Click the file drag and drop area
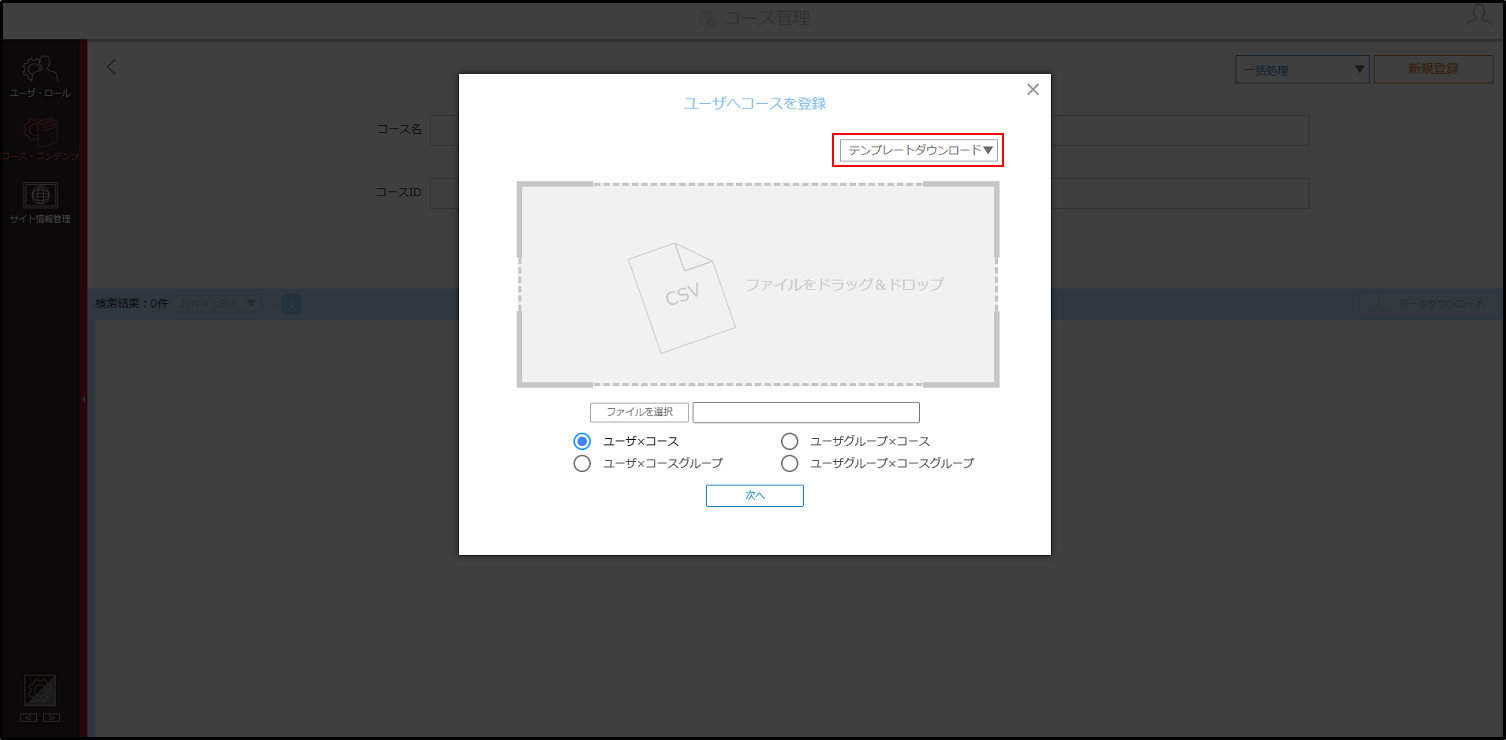Viewport: 1506px width, 740px height. click(x=758, y=284)
